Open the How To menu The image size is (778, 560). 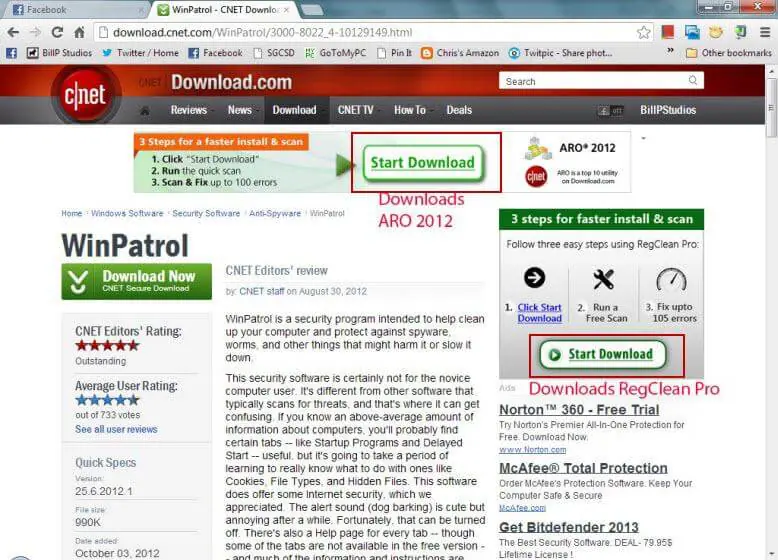click(410, 110)
